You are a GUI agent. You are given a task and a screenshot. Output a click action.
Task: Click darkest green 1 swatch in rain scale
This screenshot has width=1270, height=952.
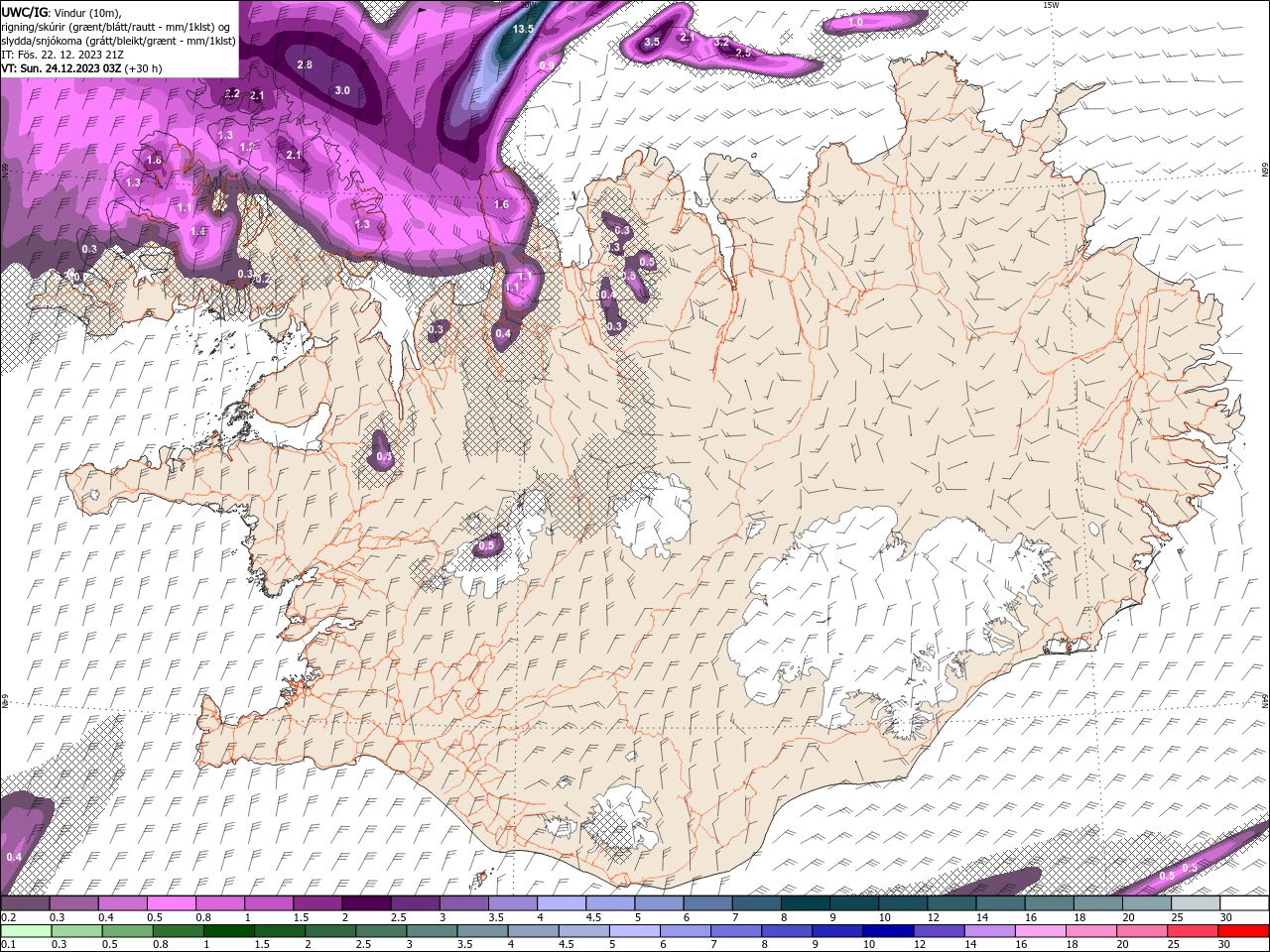(x=228, y=930)
